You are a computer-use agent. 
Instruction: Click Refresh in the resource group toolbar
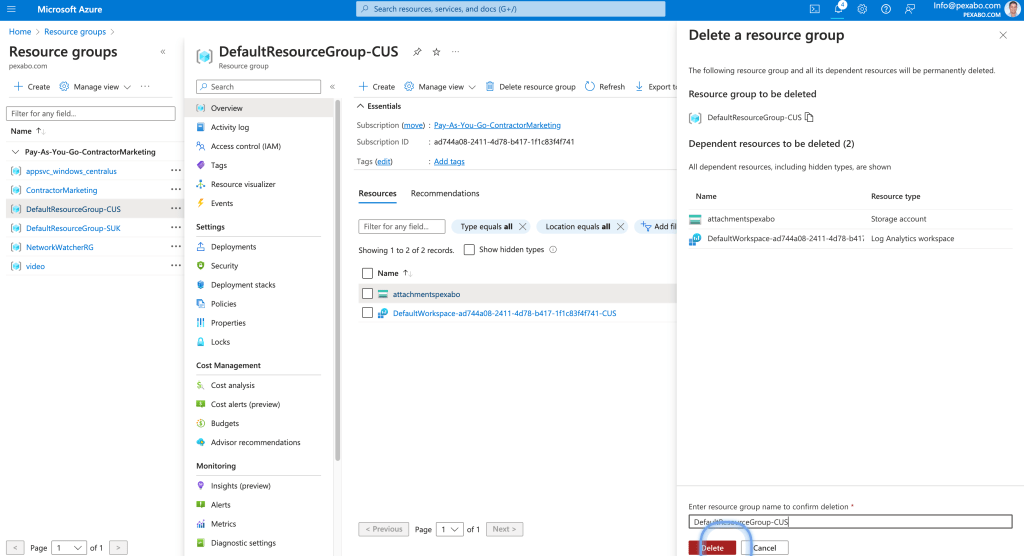click(605, 86)
